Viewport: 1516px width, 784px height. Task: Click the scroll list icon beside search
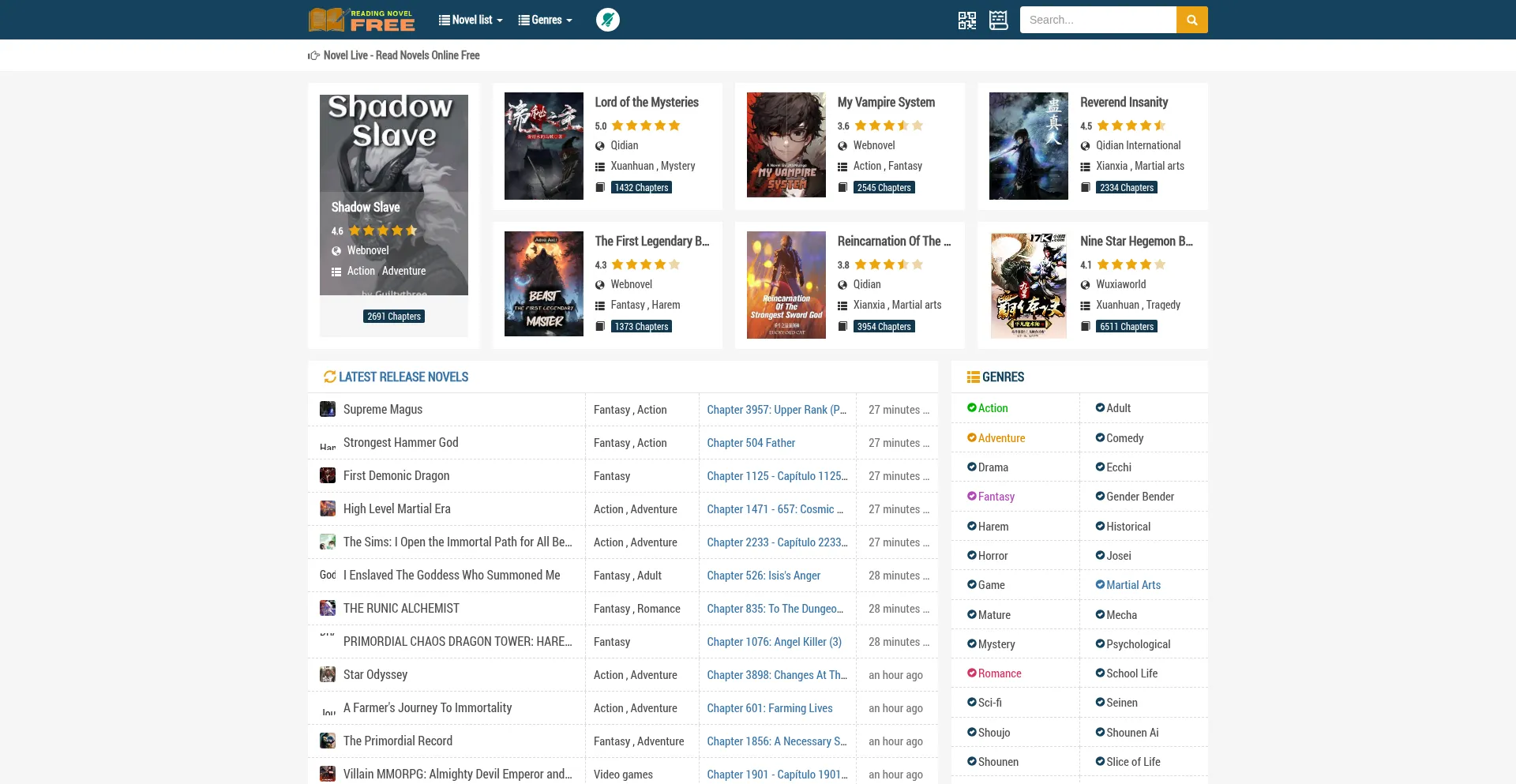coord(998,20)
